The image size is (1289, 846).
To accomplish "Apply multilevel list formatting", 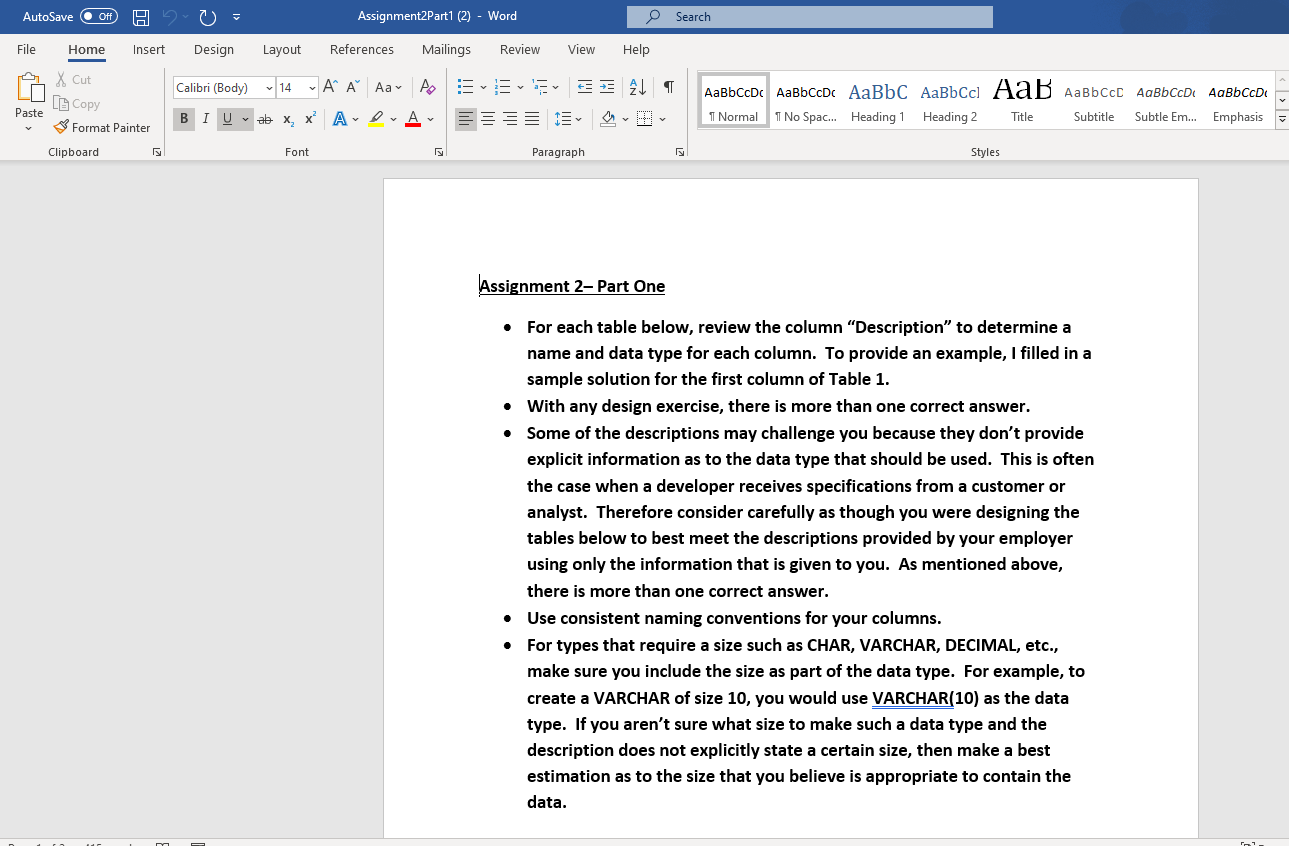I will (540, 88).
